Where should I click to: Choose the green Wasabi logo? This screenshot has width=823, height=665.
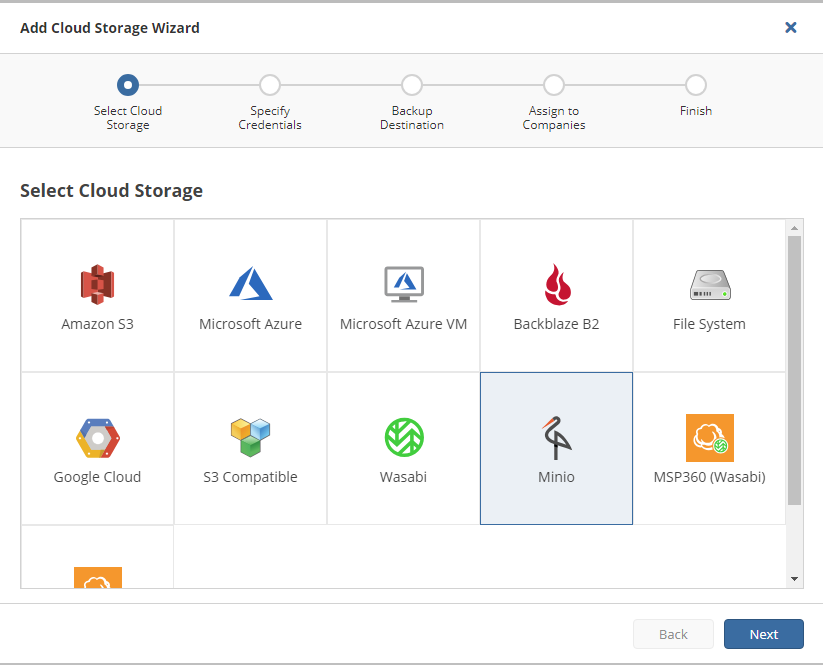pos(404,437)
